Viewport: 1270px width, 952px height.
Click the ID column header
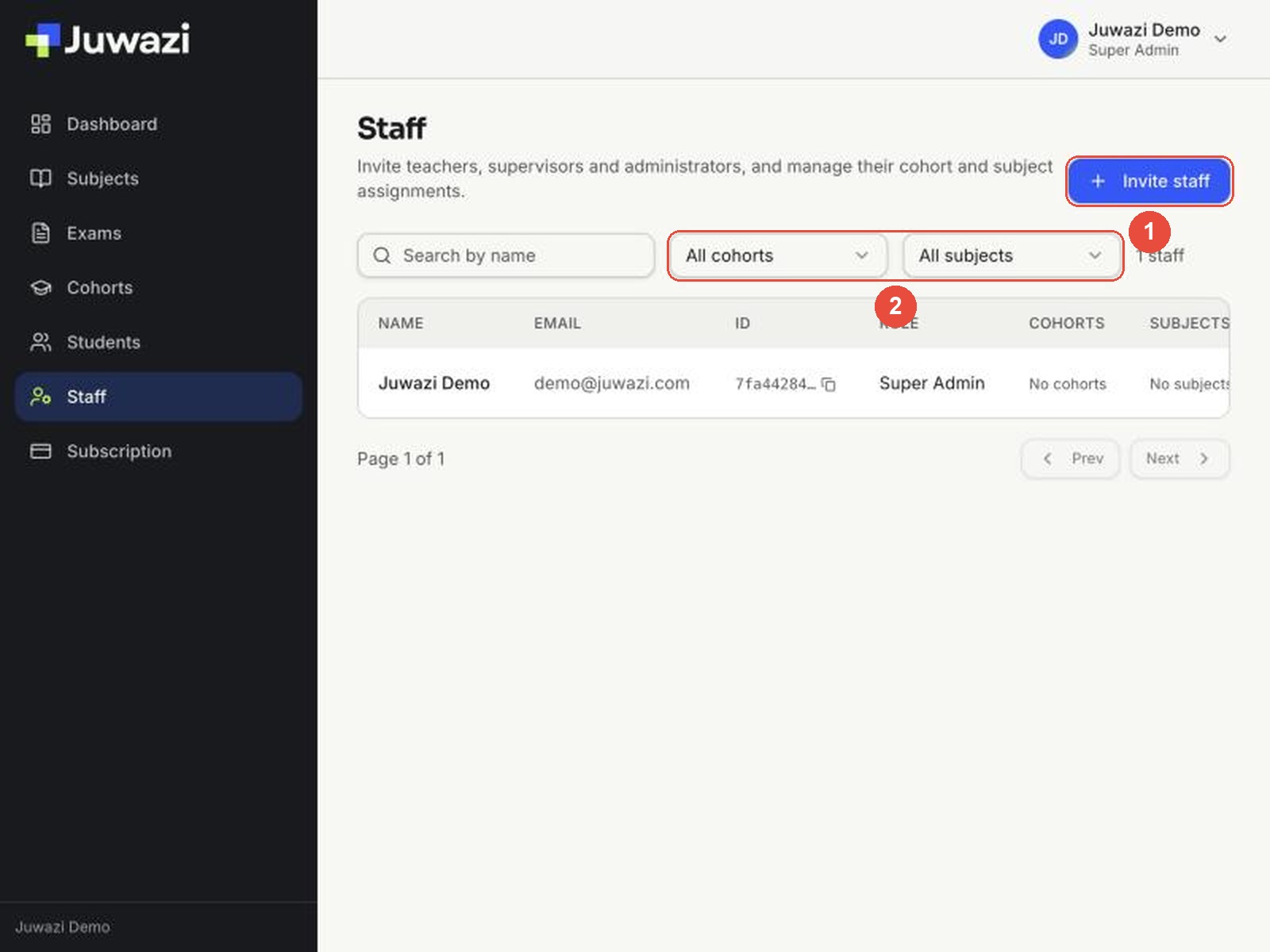click(742, 324)
